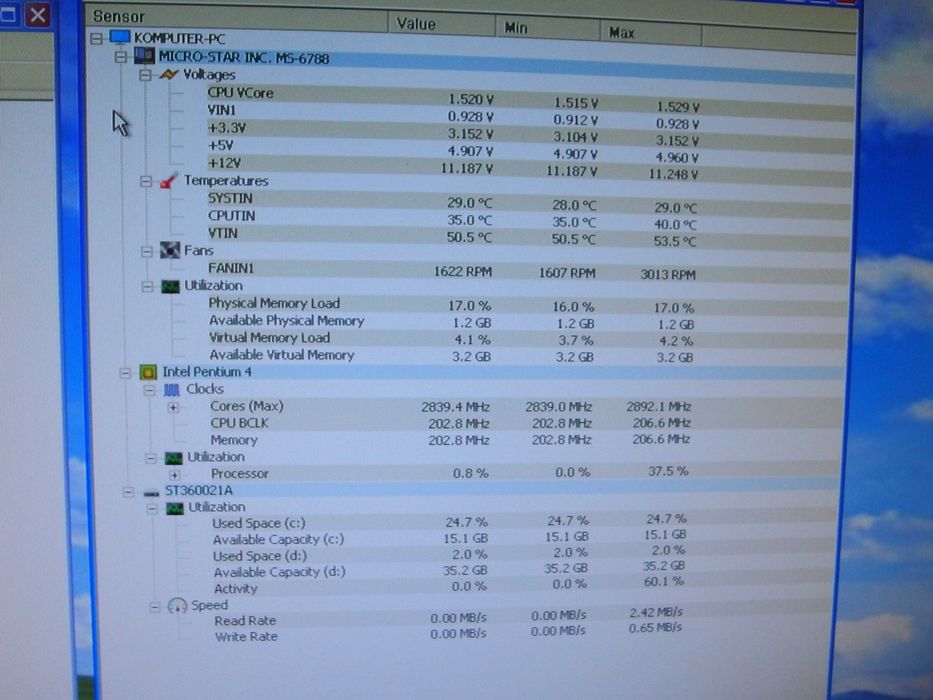Screen dimensions: 933x700
Task: Click the 60.1 % Activity max value
Action: tap(663, 581)
